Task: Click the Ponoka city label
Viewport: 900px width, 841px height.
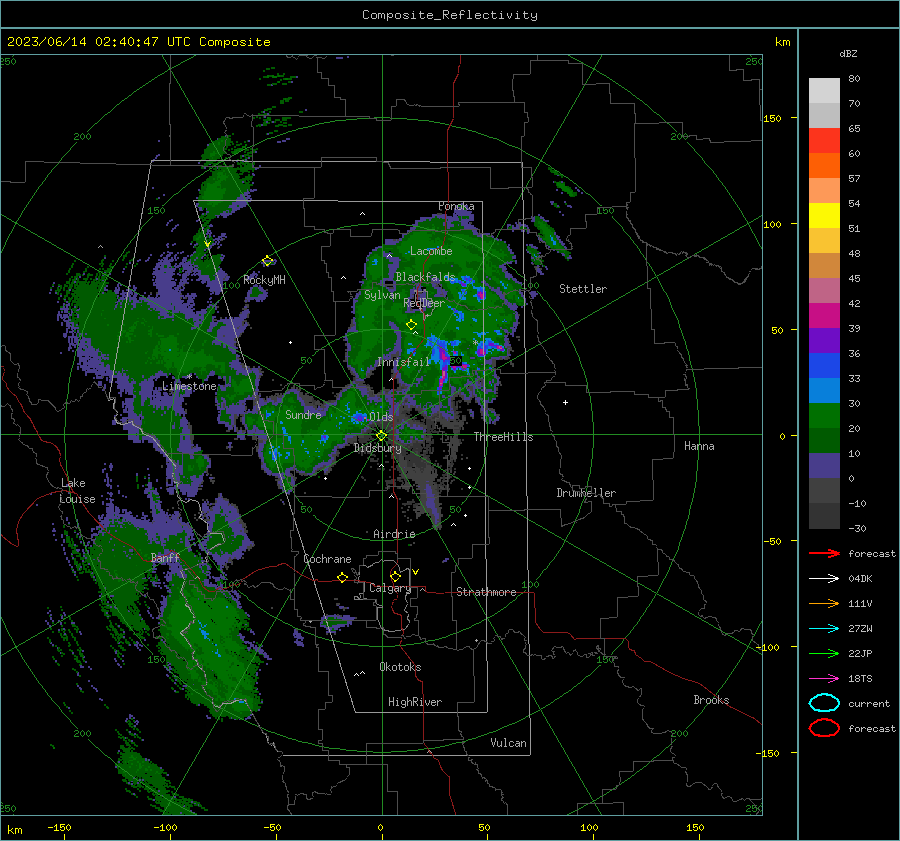Action: coord(456,206)
